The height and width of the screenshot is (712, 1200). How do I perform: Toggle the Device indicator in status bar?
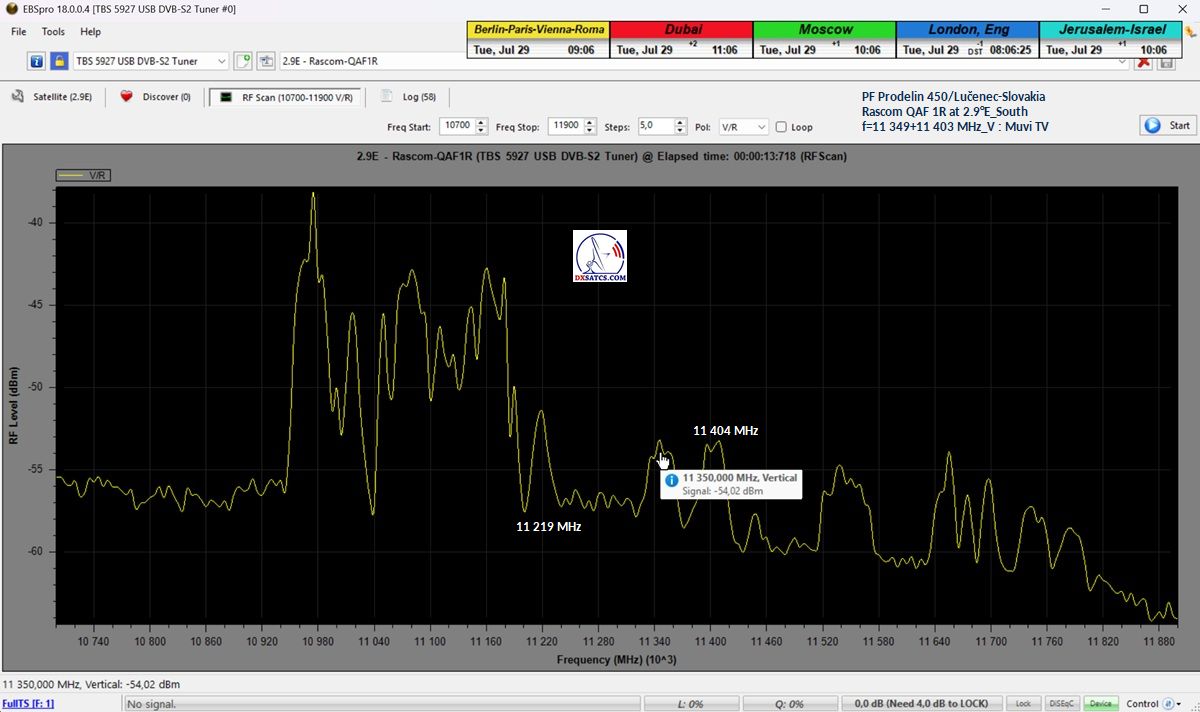(1100, 704)
